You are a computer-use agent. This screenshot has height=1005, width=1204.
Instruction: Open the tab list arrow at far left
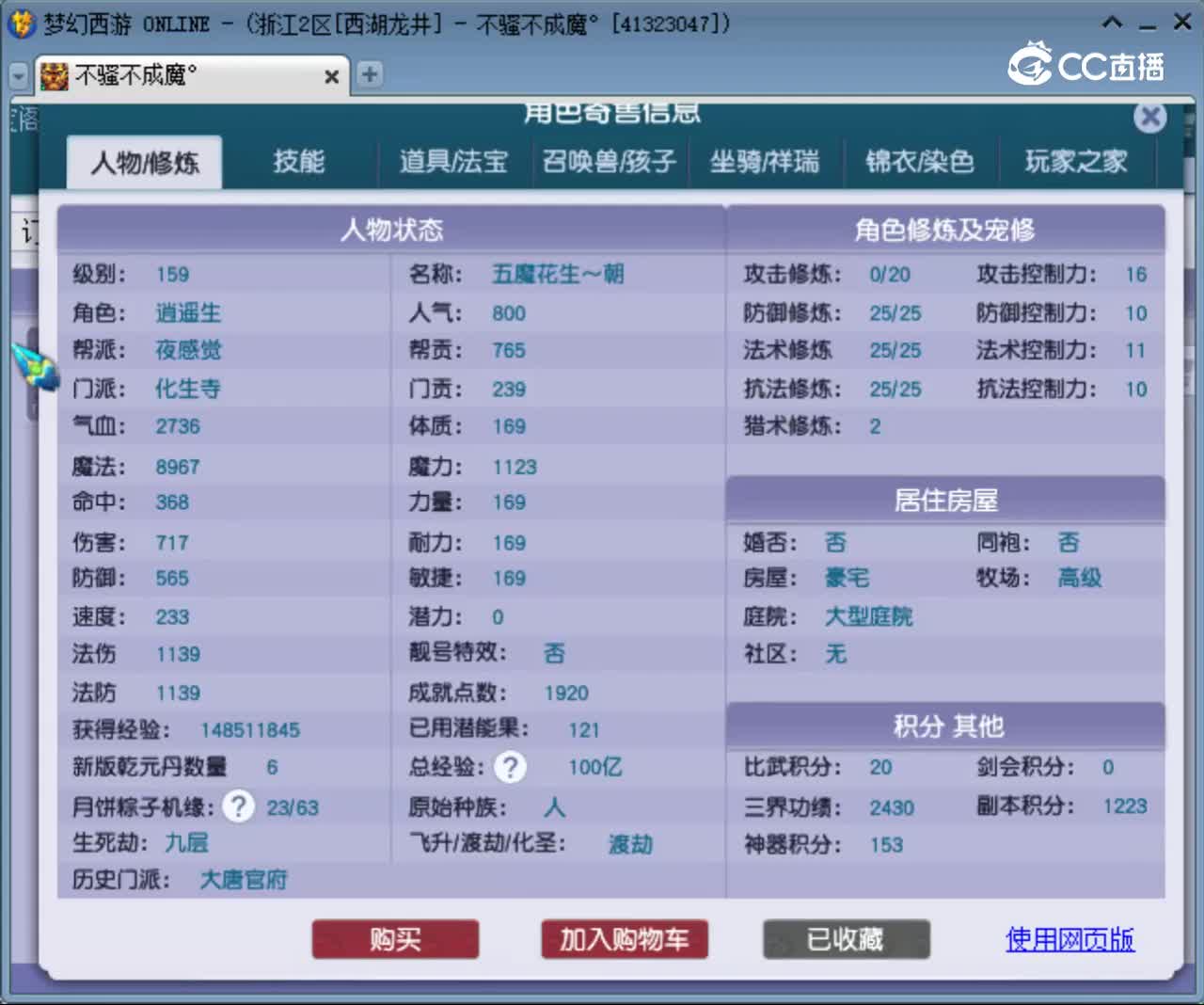[x=18, y=76]
